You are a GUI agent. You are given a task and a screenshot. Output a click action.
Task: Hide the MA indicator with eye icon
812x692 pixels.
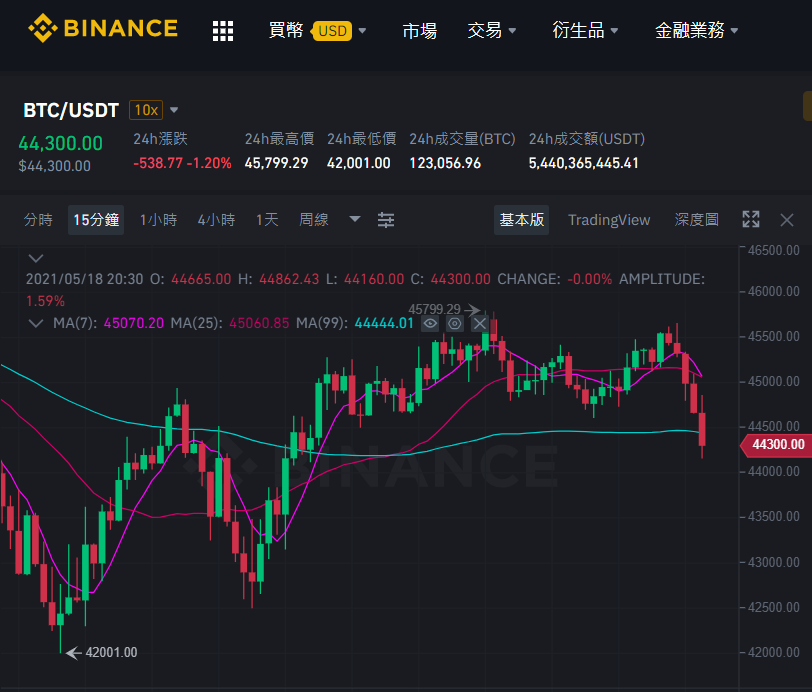click(430, 324)
